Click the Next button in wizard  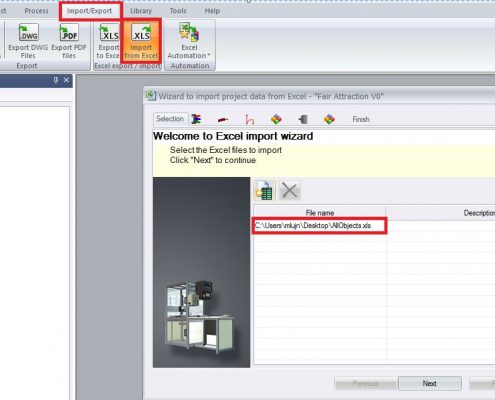pos(430,384)
